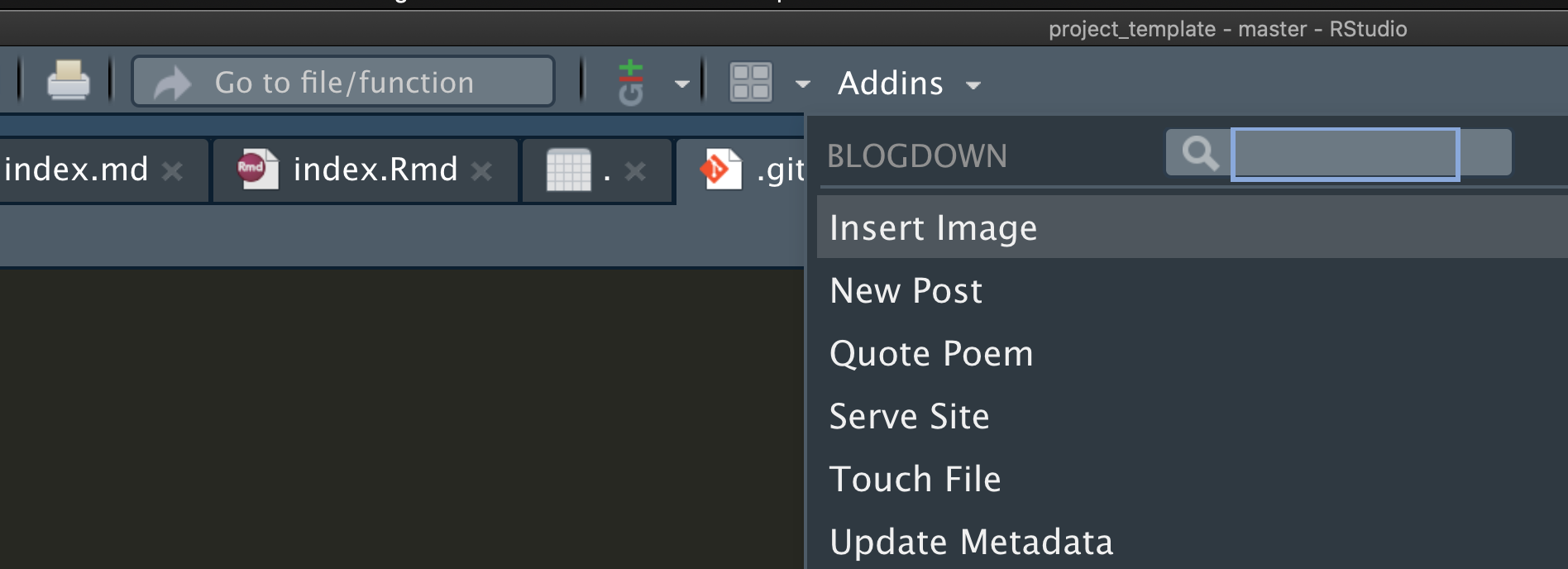Run the Serve Site addin
The width and height of the screenshot is (1568, 569).
coord(909,417)
